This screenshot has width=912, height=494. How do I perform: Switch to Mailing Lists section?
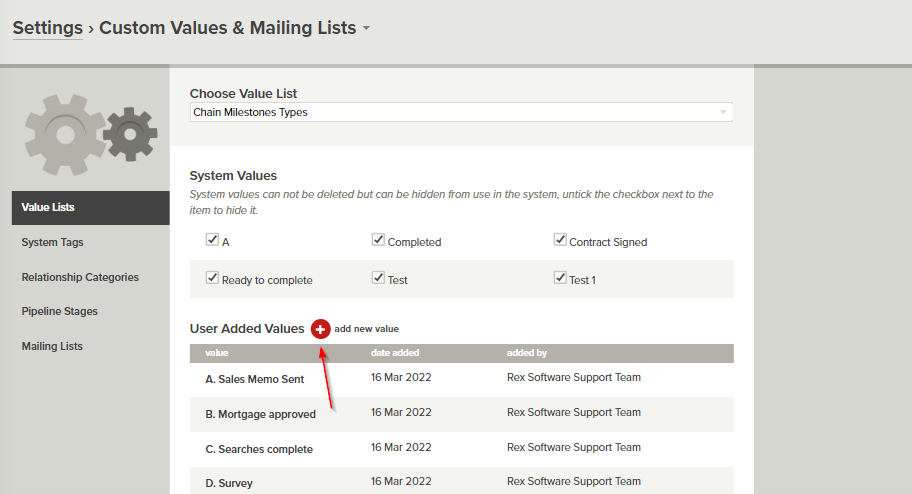click(52, 346)
